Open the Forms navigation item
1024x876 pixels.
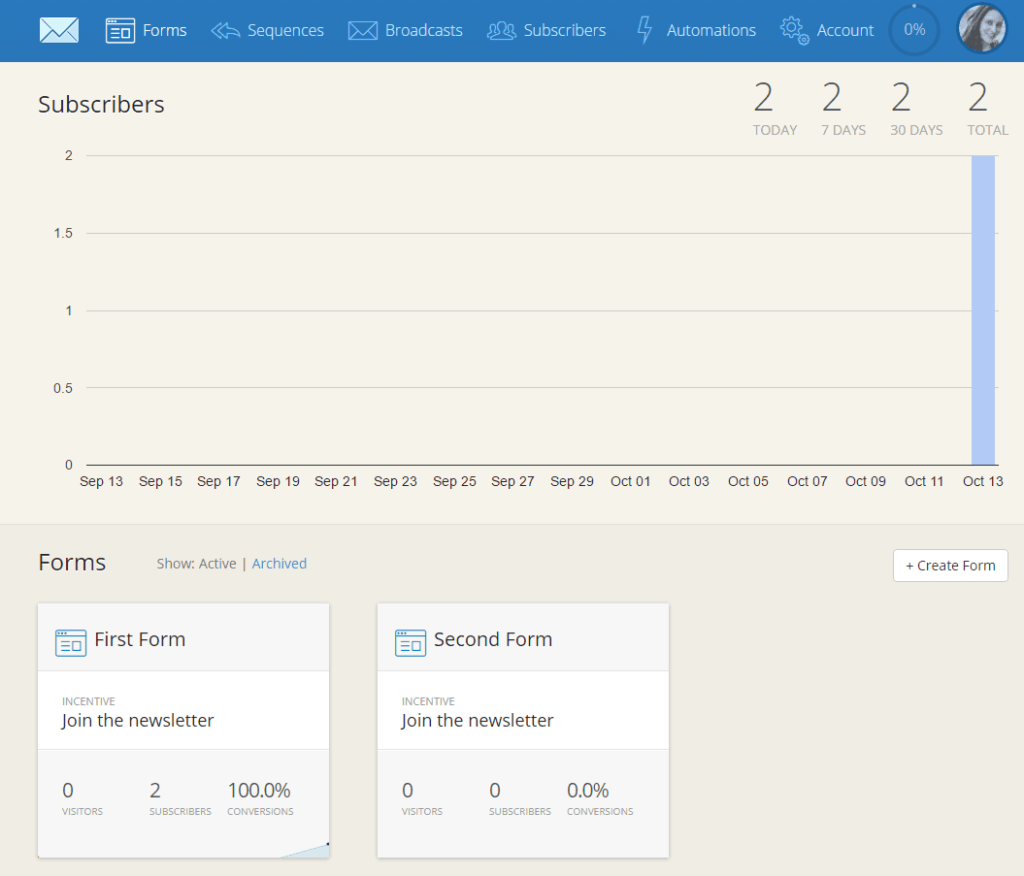165,30
